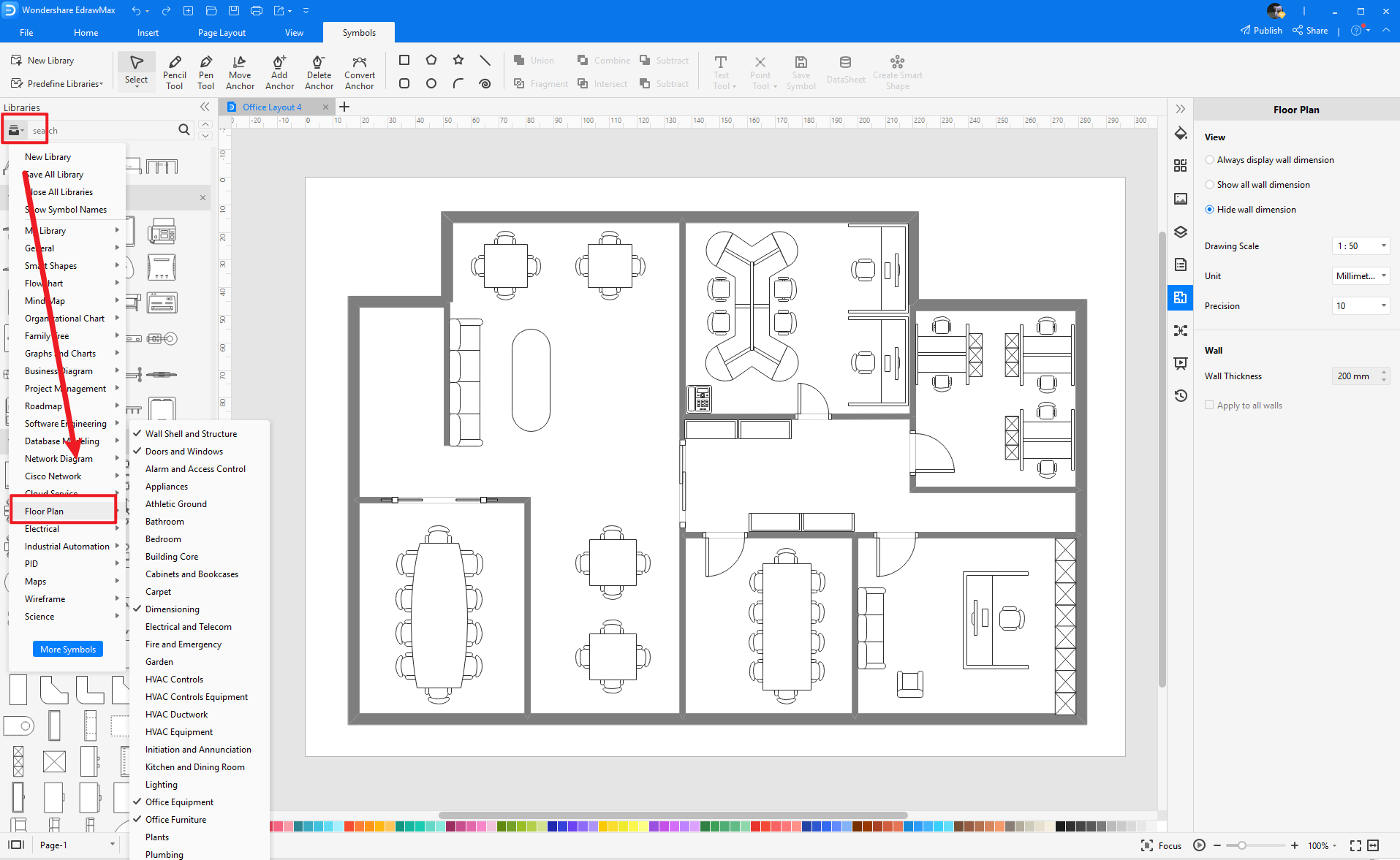The image size is (1400, 860).
Task: Click the spiral shape tool
Action: (x=485, y=83)
